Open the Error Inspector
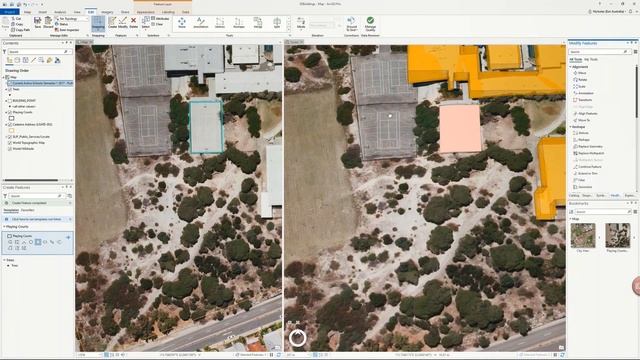The width and height of the screenshot is (640, 360). click(x=67, y=30)
